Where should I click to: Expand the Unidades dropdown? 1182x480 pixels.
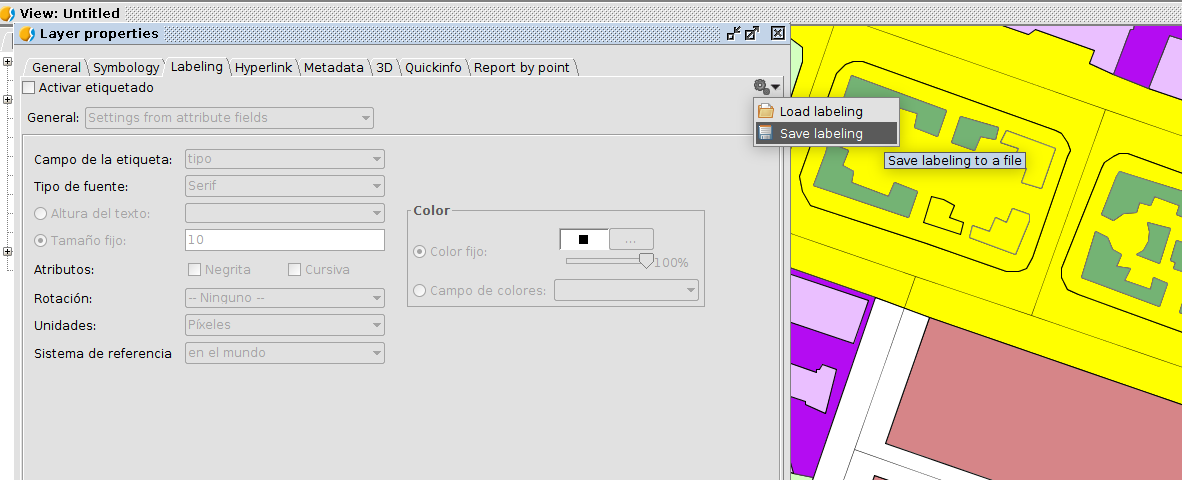pyautogui.click(x=285, y=325)
